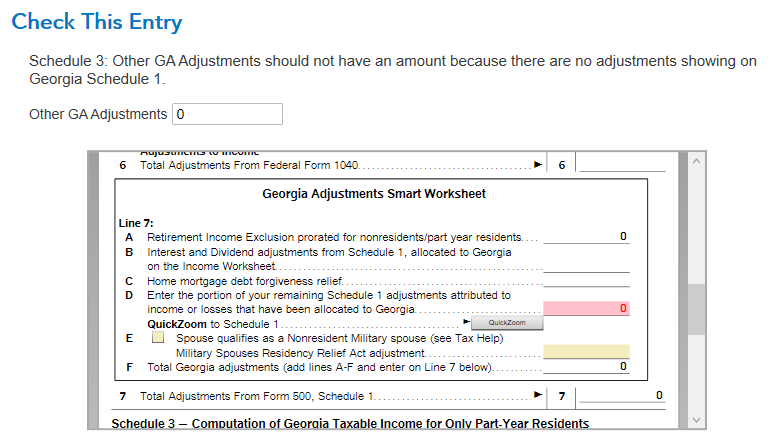Click the pink Line D amount field
Image resolution: width=772 pixels, height=448 pixels.
click(x=586, y=308)
